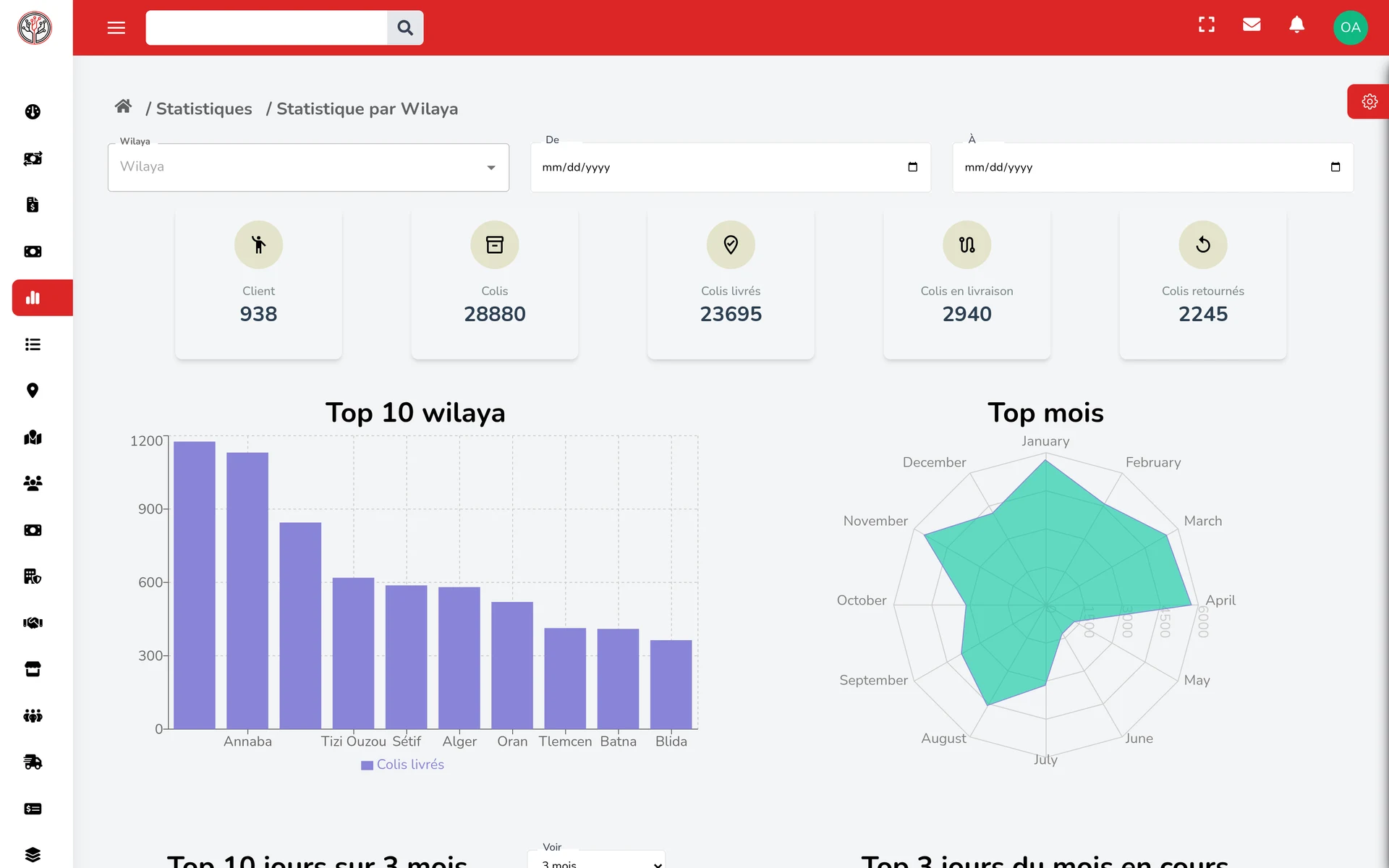Open the handshake partners sidebar icon

click(x=33, y=623)
